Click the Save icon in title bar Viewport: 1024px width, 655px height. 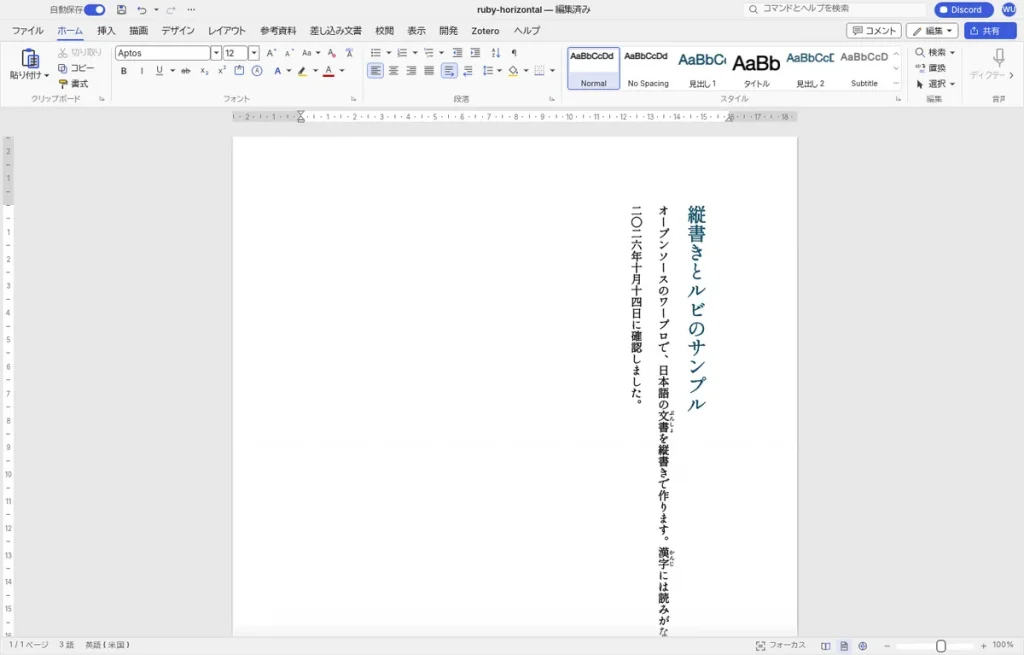coord(121,10)
